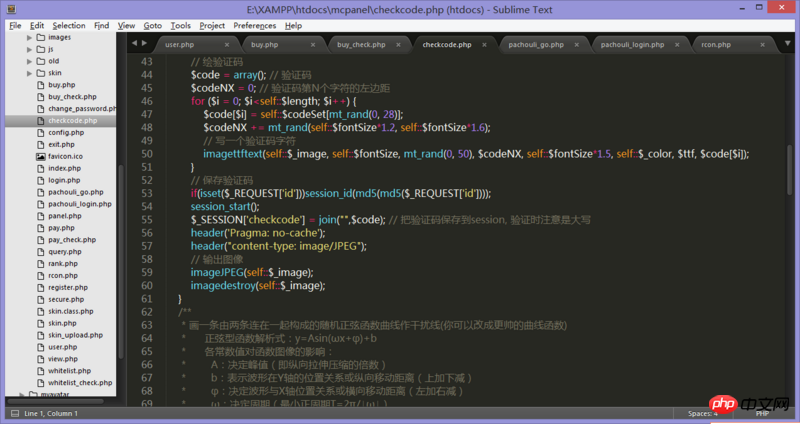Open the Preferences menu
This screenshot has width=800, height=424.
click(x=255, y=25)
